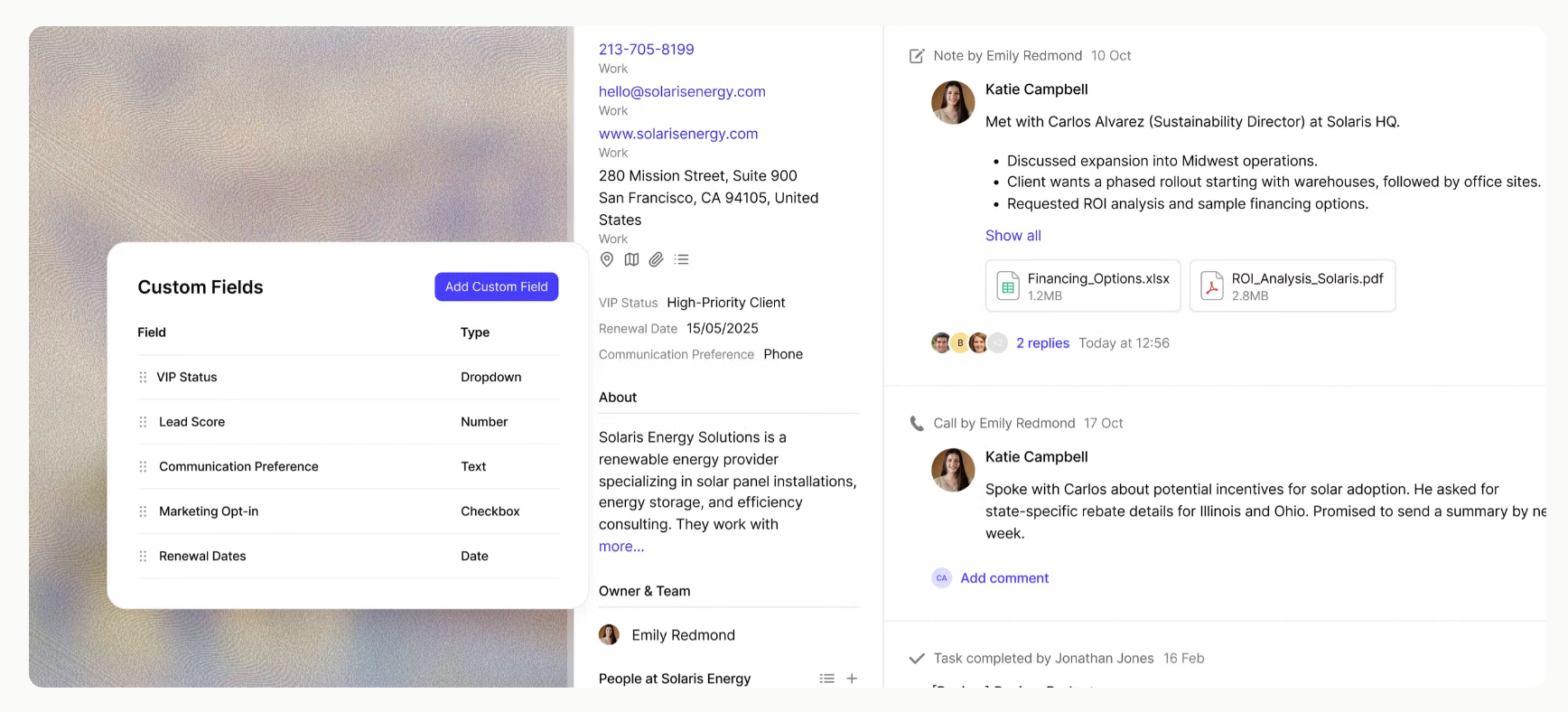Click drag handle for VIP Status field

(x=143, y=378)
